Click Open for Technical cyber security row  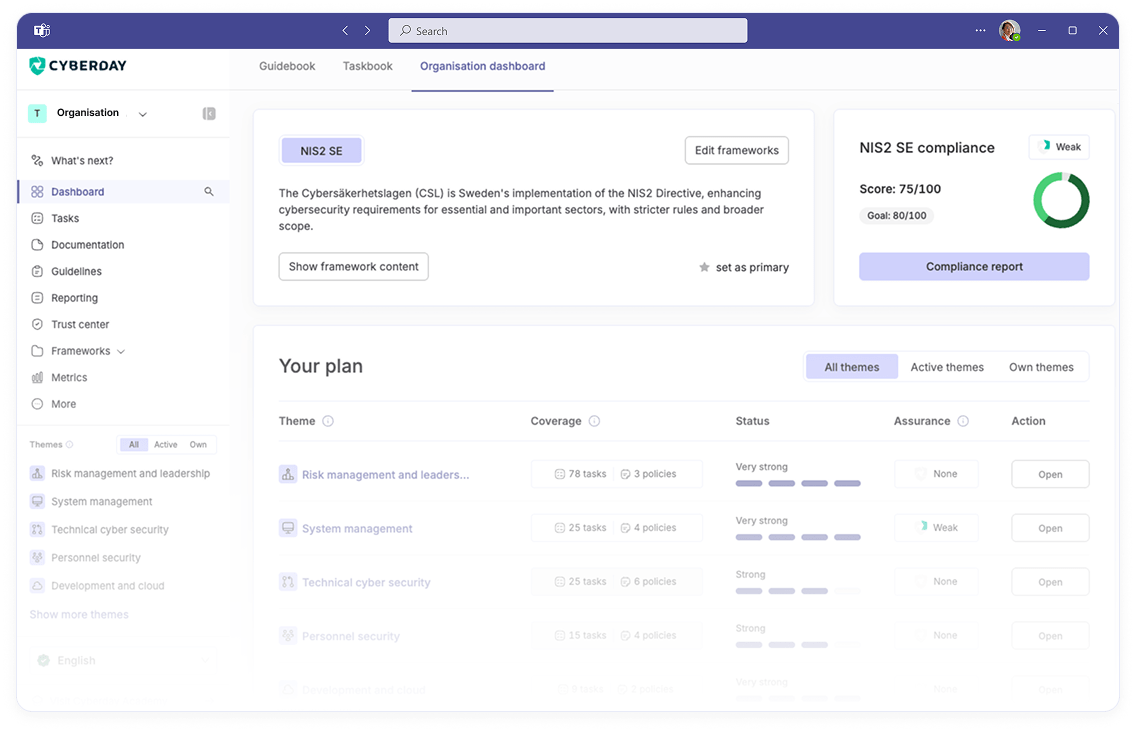pos(1050,581)
